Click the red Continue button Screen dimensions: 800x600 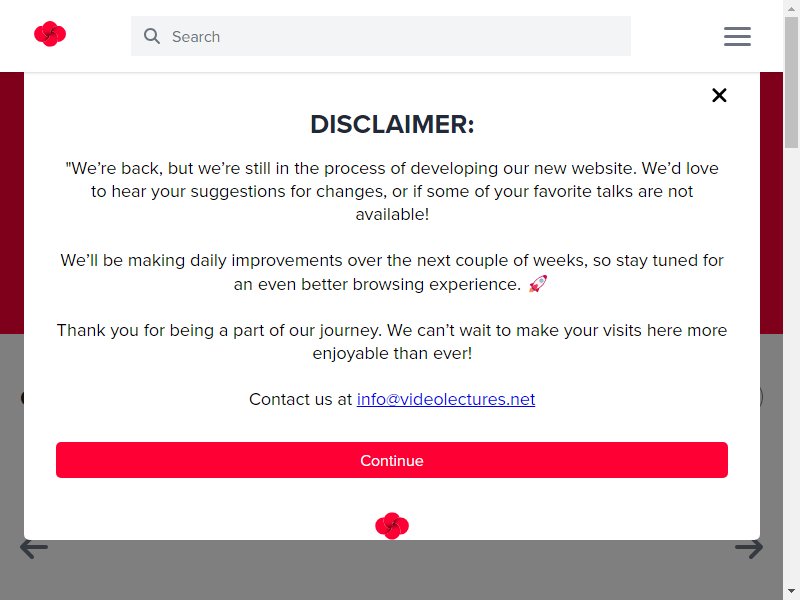coord(392,460)
